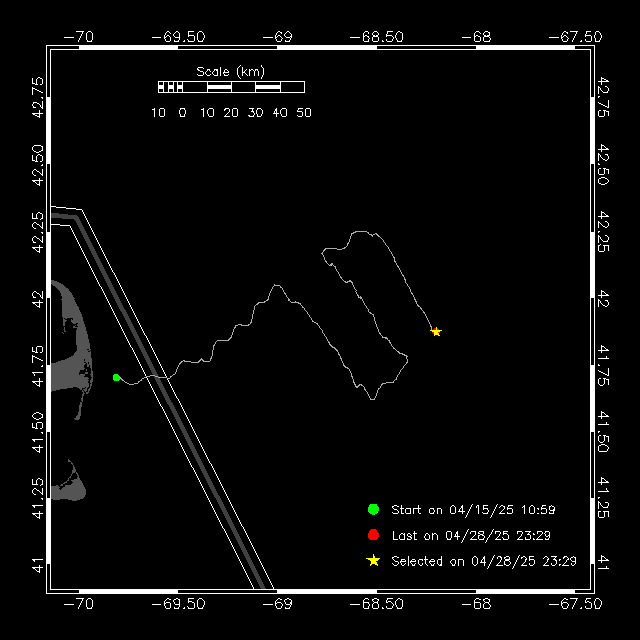The image size is (640, 640).
Task: Click the 41.25 latitude label on right axis
Action: pos(603,497)
